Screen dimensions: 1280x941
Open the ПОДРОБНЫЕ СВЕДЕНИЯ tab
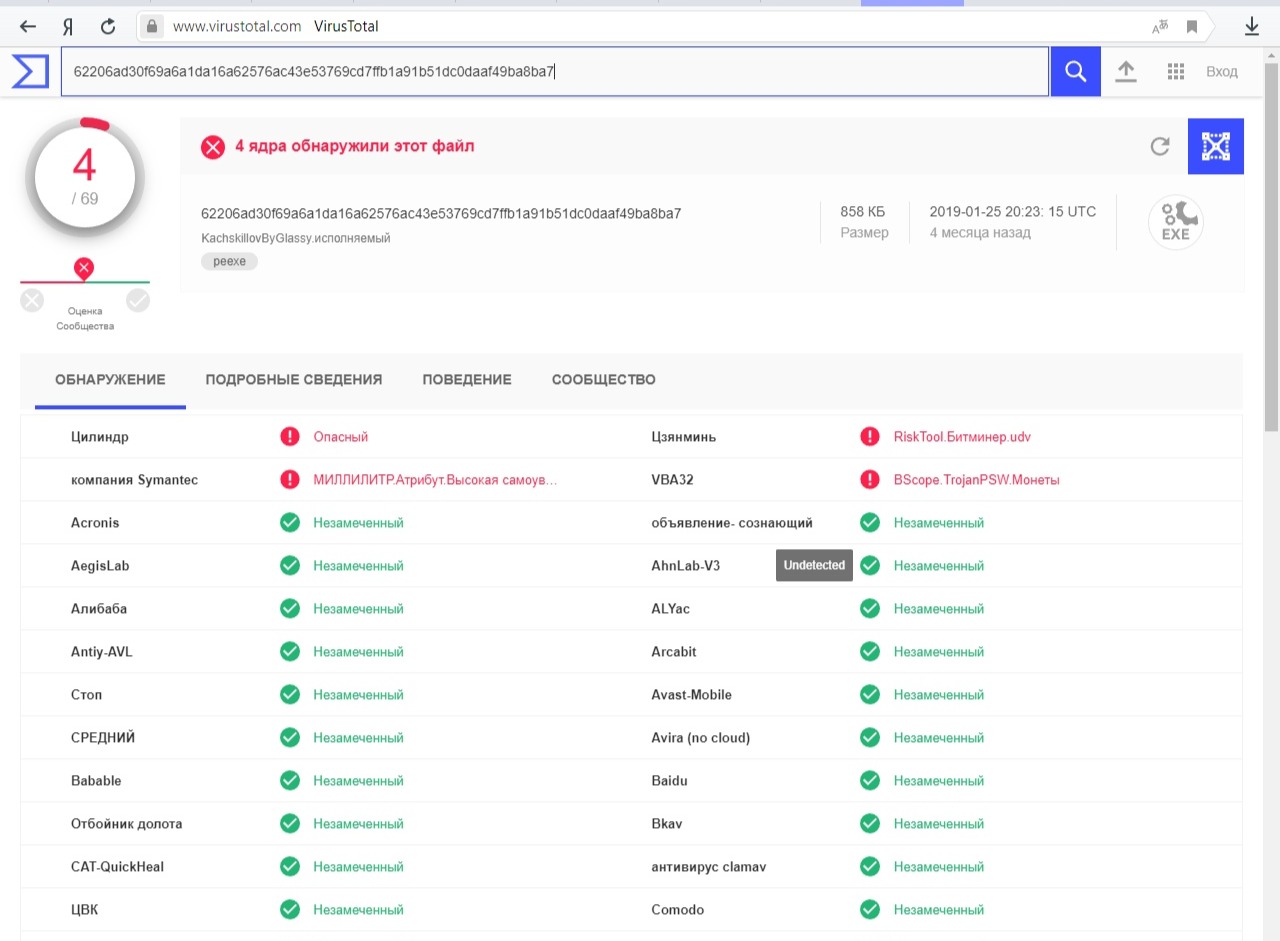(x=294, y=380)
